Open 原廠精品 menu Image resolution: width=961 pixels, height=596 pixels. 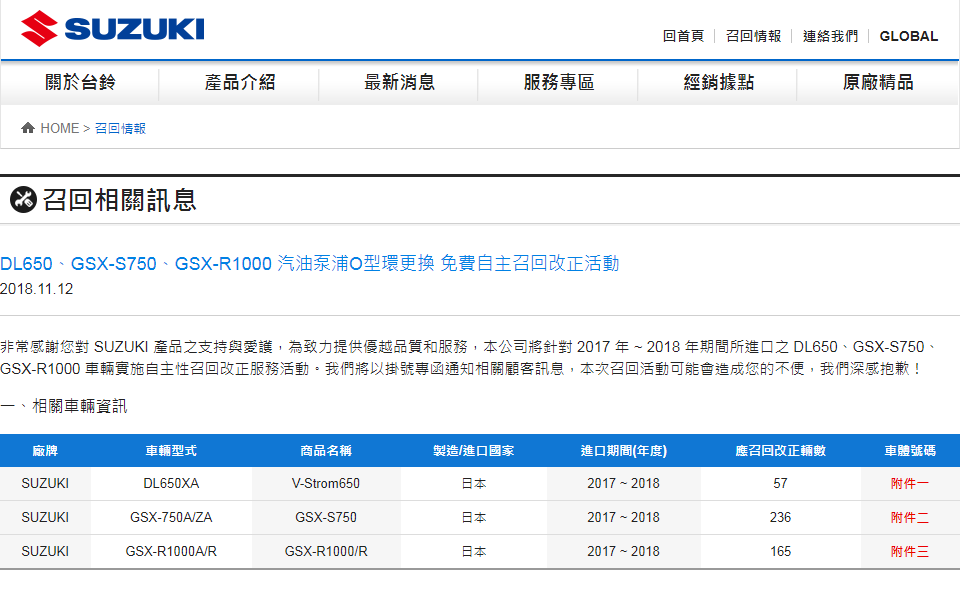pyautogui.click(x=878, y=82)
